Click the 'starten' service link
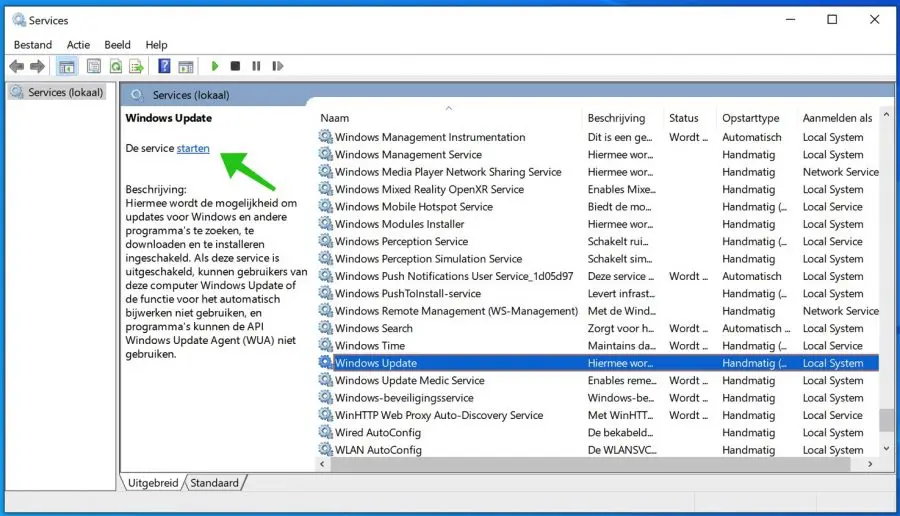Image resolution: width=900 pixels, height=516 pixels. click(193, 148)
